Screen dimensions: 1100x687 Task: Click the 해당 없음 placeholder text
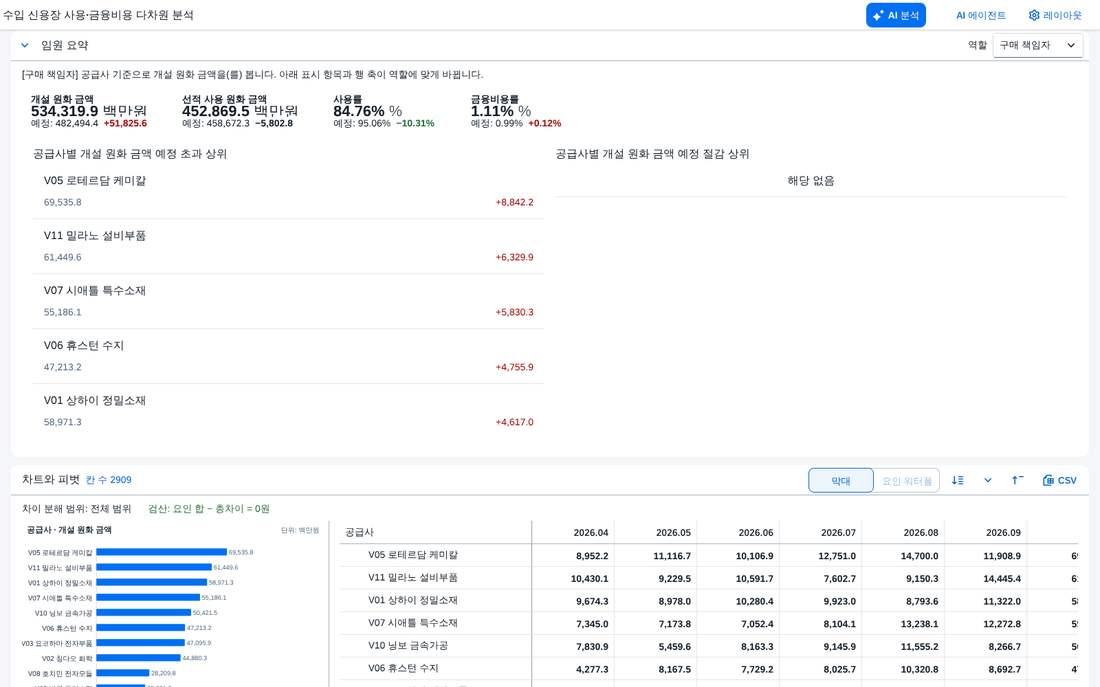810,181
